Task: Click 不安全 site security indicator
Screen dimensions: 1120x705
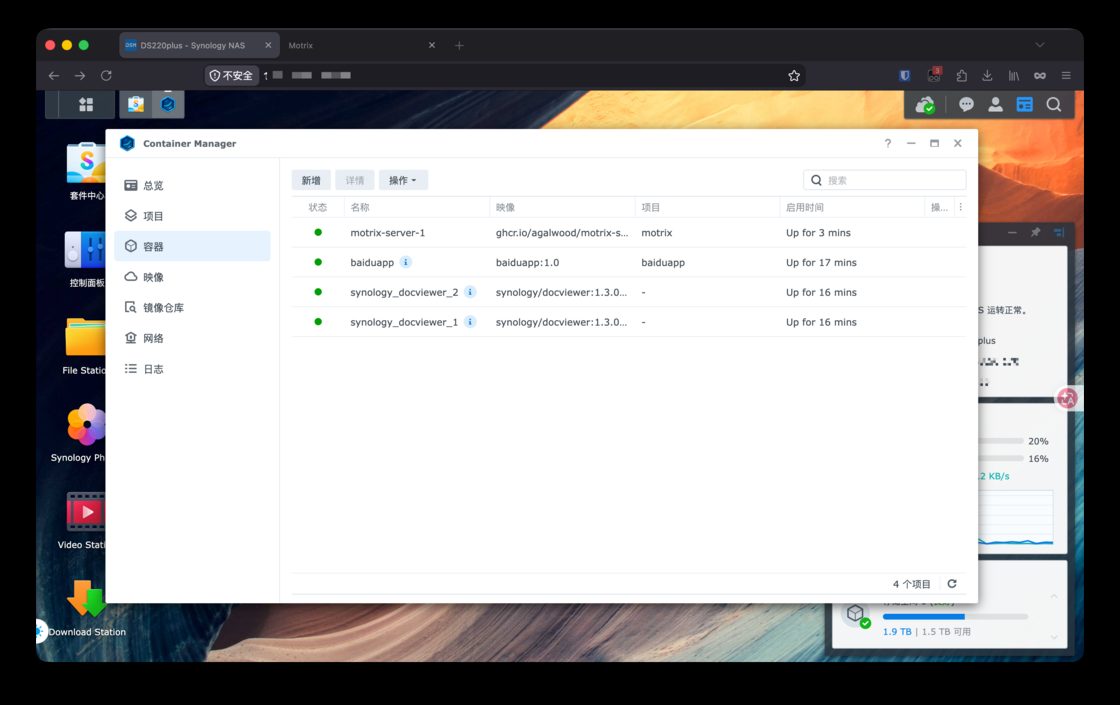Action: point(231,75)
